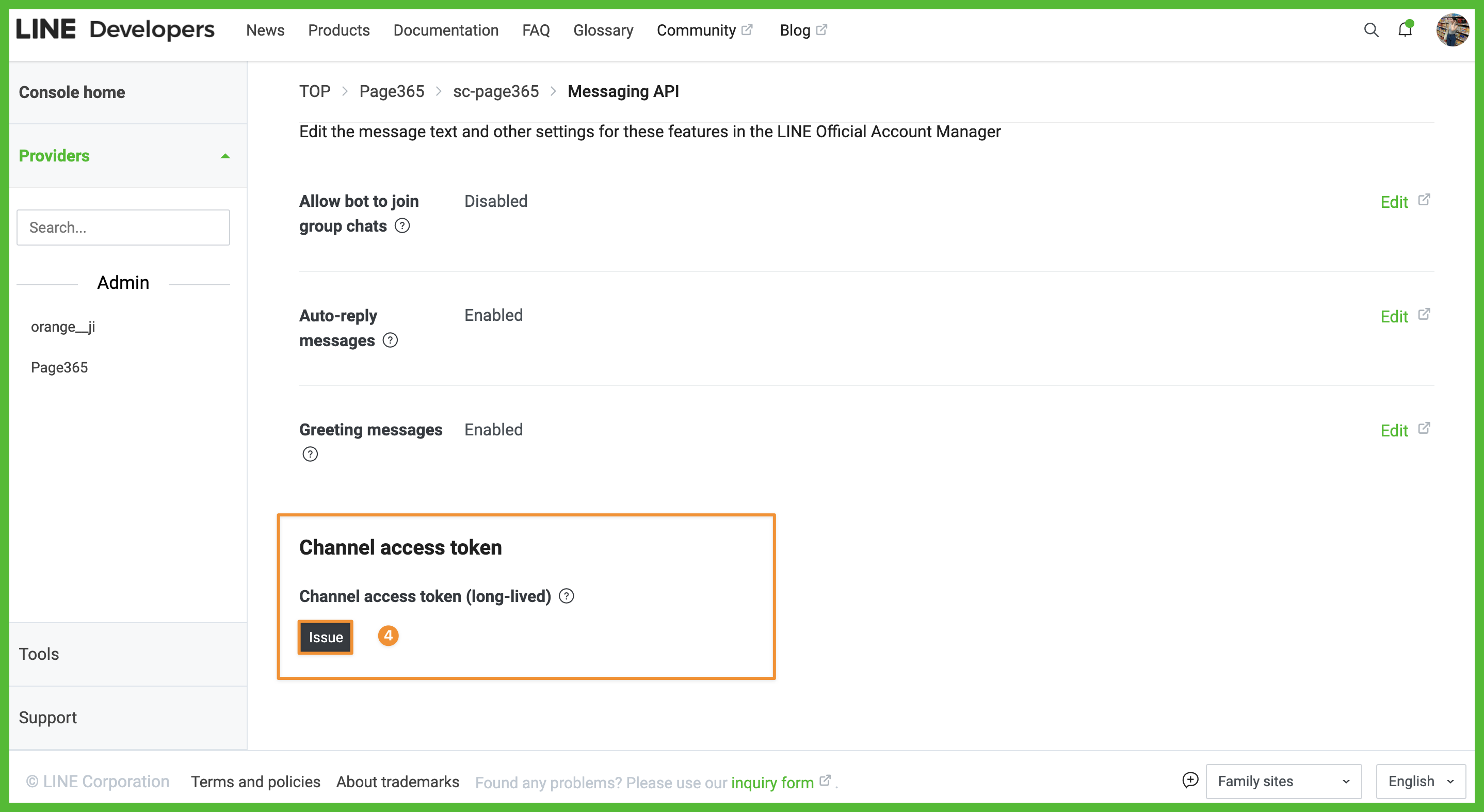Edit the Auto-reply messages setting
This screenshot has height=812, width=1484.
pyautogui.click(x=1394, y=316)
